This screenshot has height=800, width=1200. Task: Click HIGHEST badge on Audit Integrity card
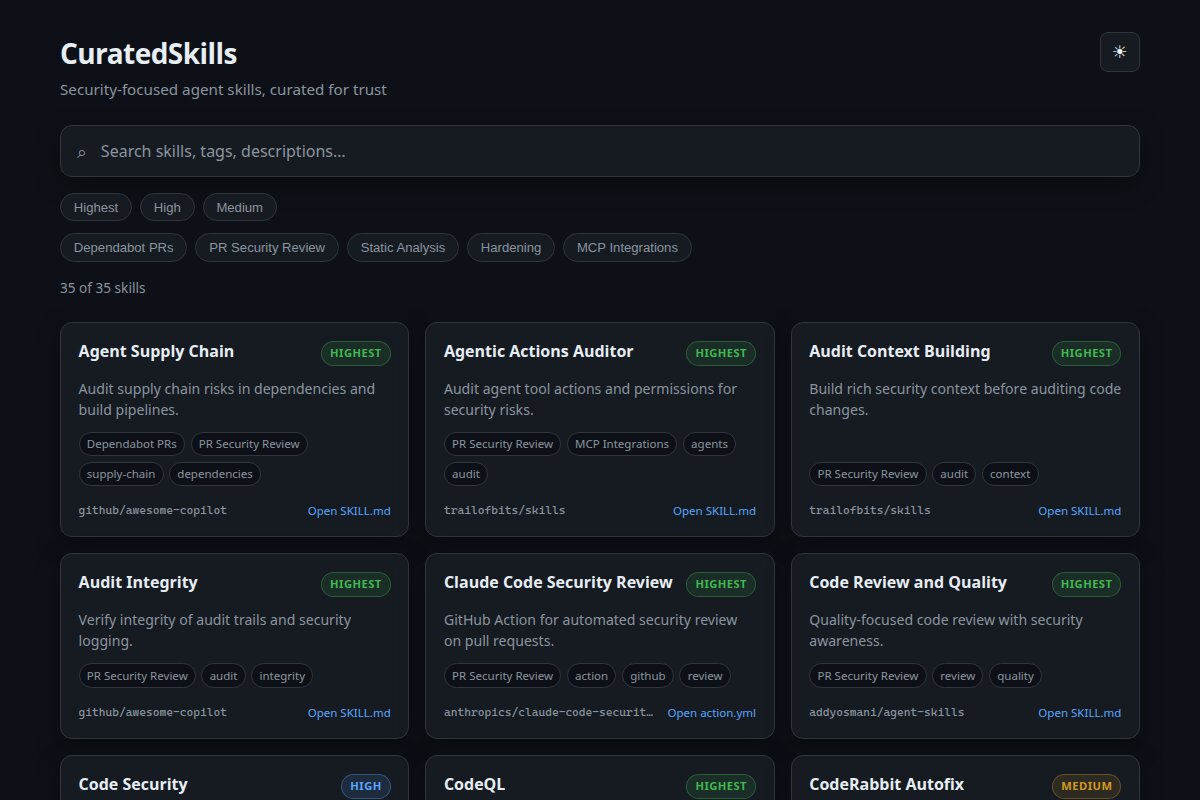(356, 584)
